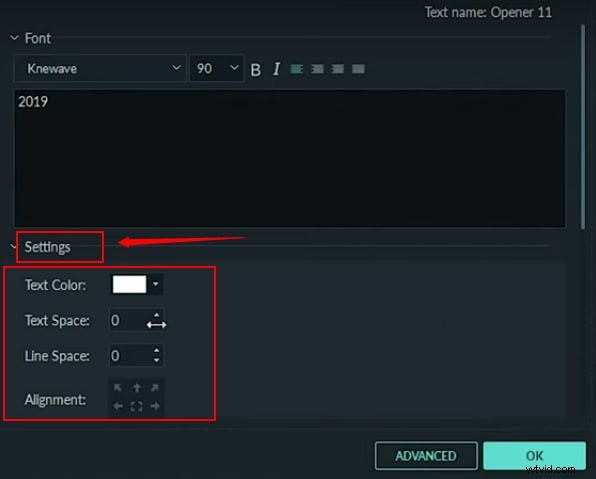Increase the Text Space value
The width and height of the screenshot is (596, 479).
(x=157, y=315)
